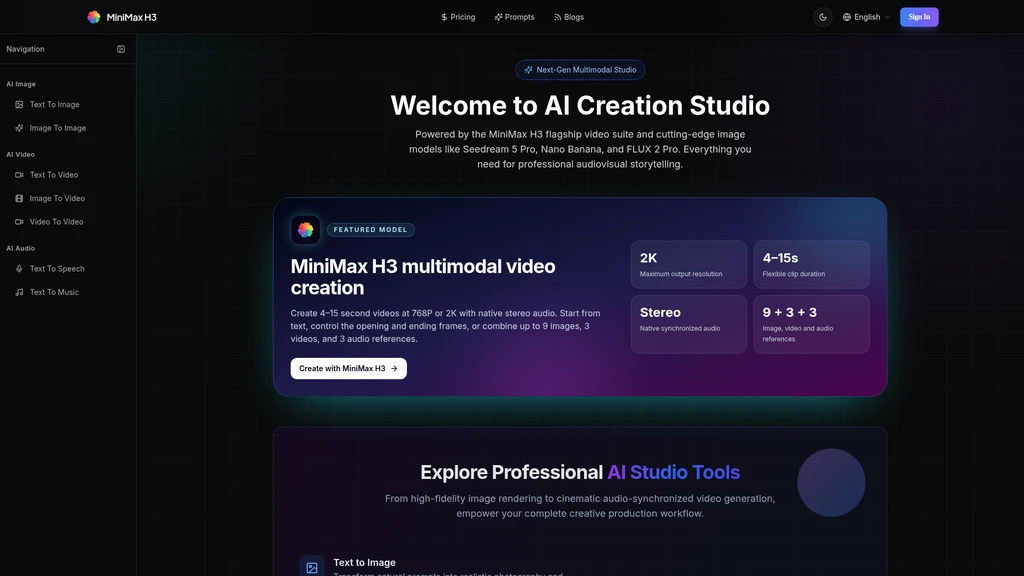Click the arrow icon in Create button

[x=394, y=369]
